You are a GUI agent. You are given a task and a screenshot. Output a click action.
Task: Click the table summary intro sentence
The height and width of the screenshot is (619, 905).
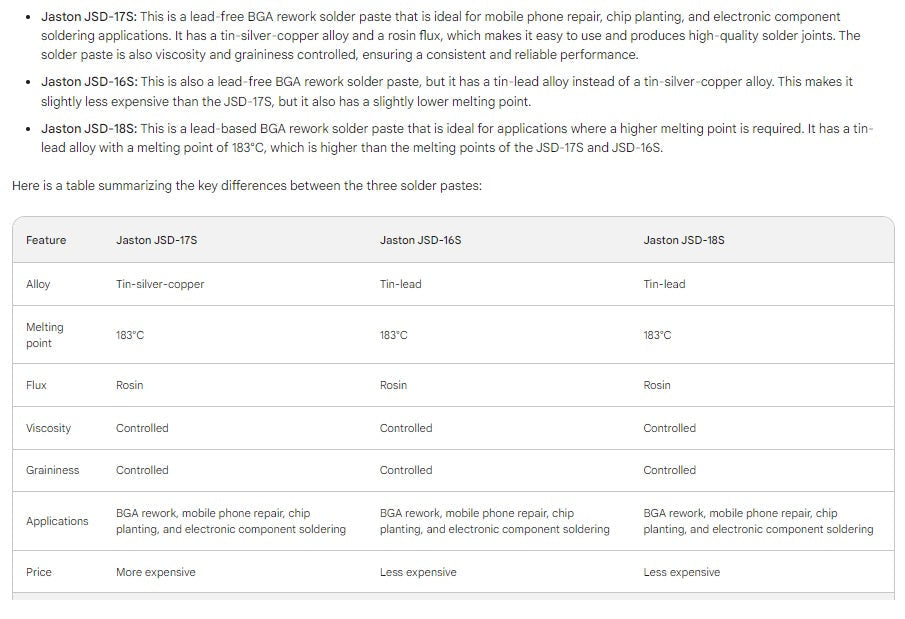coord(247,186)
